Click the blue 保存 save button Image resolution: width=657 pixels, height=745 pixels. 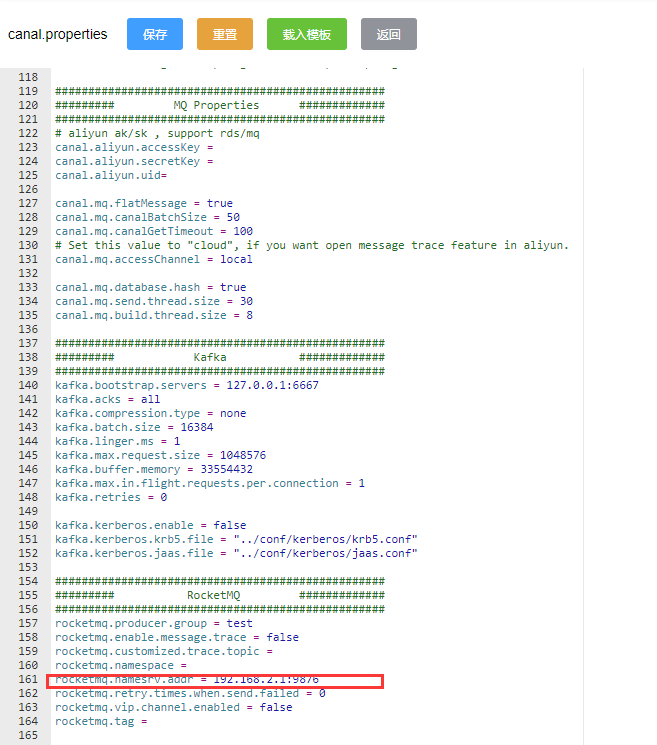[155, 34]
